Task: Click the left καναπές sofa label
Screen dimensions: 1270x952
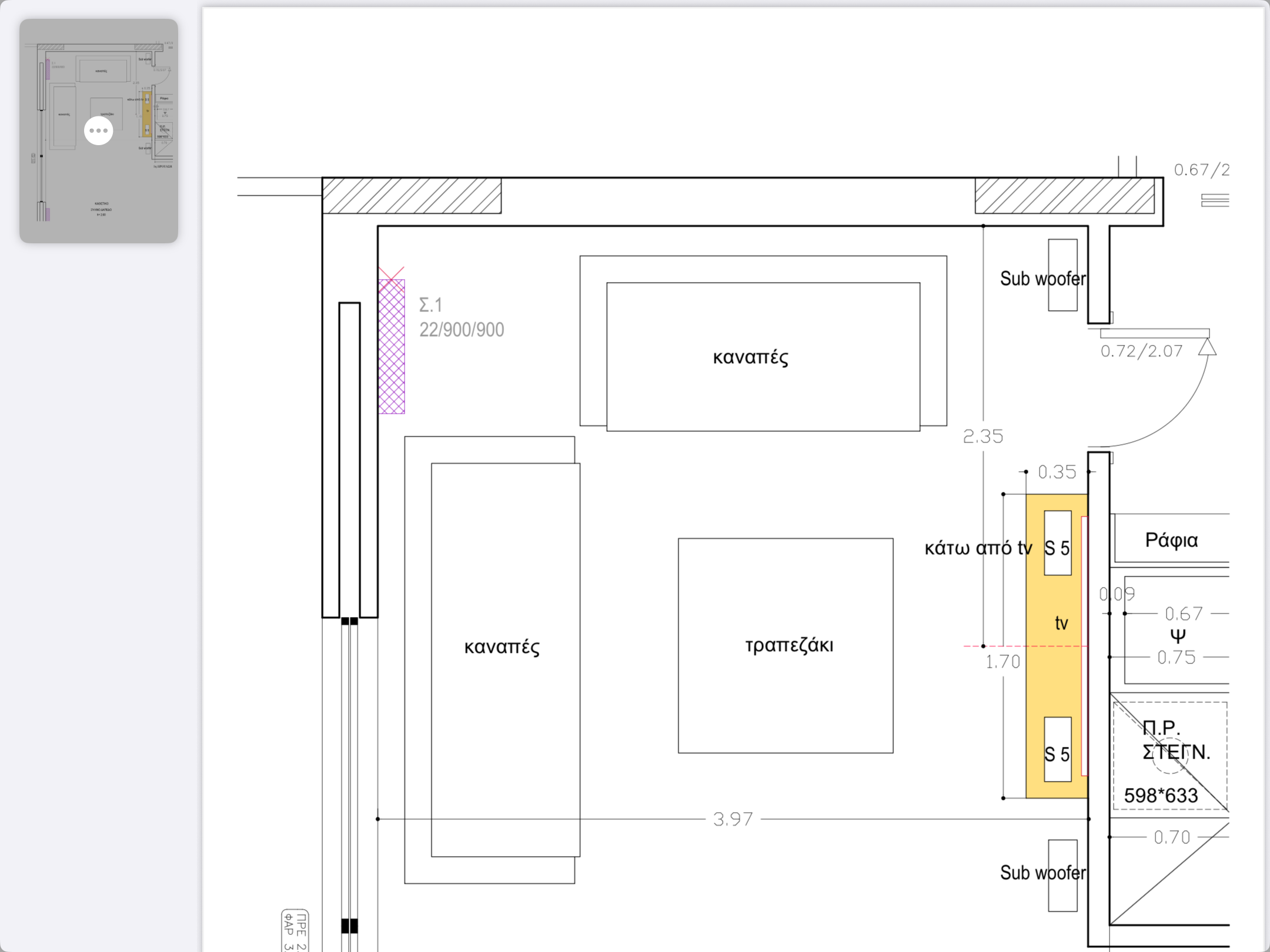Action: (x=502, y=646)
